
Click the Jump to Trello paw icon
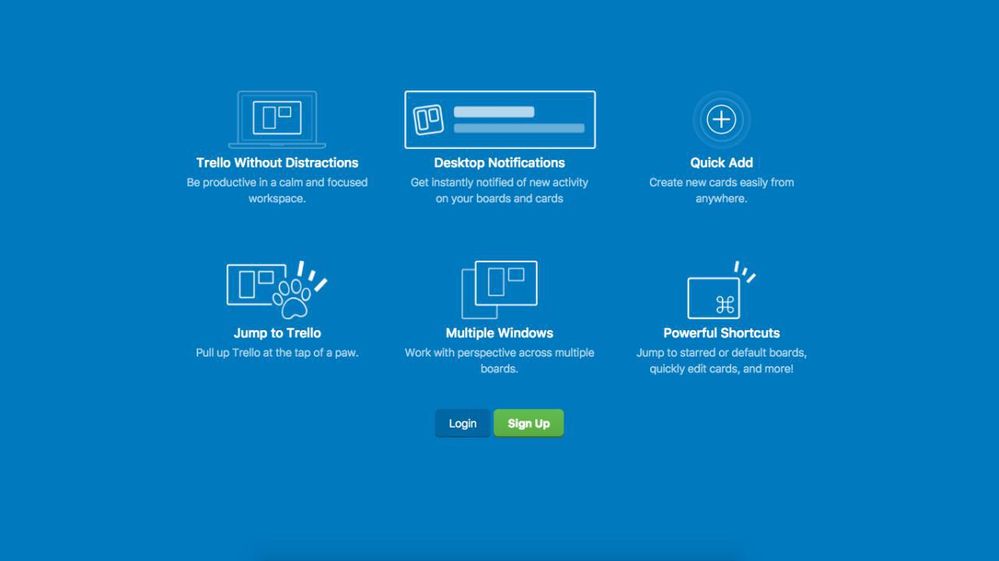[277, 290]
